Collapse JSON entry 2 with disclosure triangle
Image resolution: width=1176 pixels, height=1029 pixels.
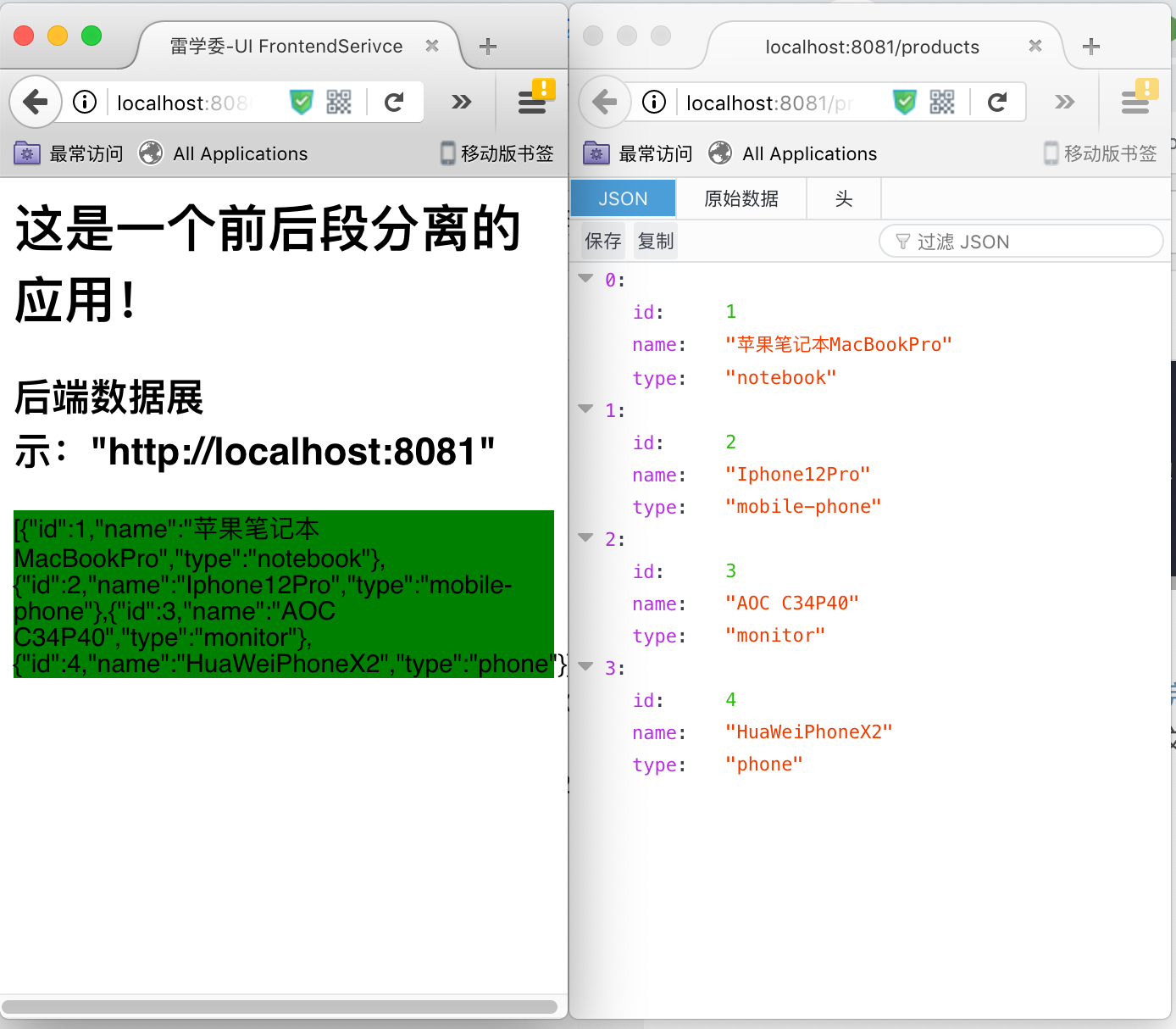click(585, 537)
